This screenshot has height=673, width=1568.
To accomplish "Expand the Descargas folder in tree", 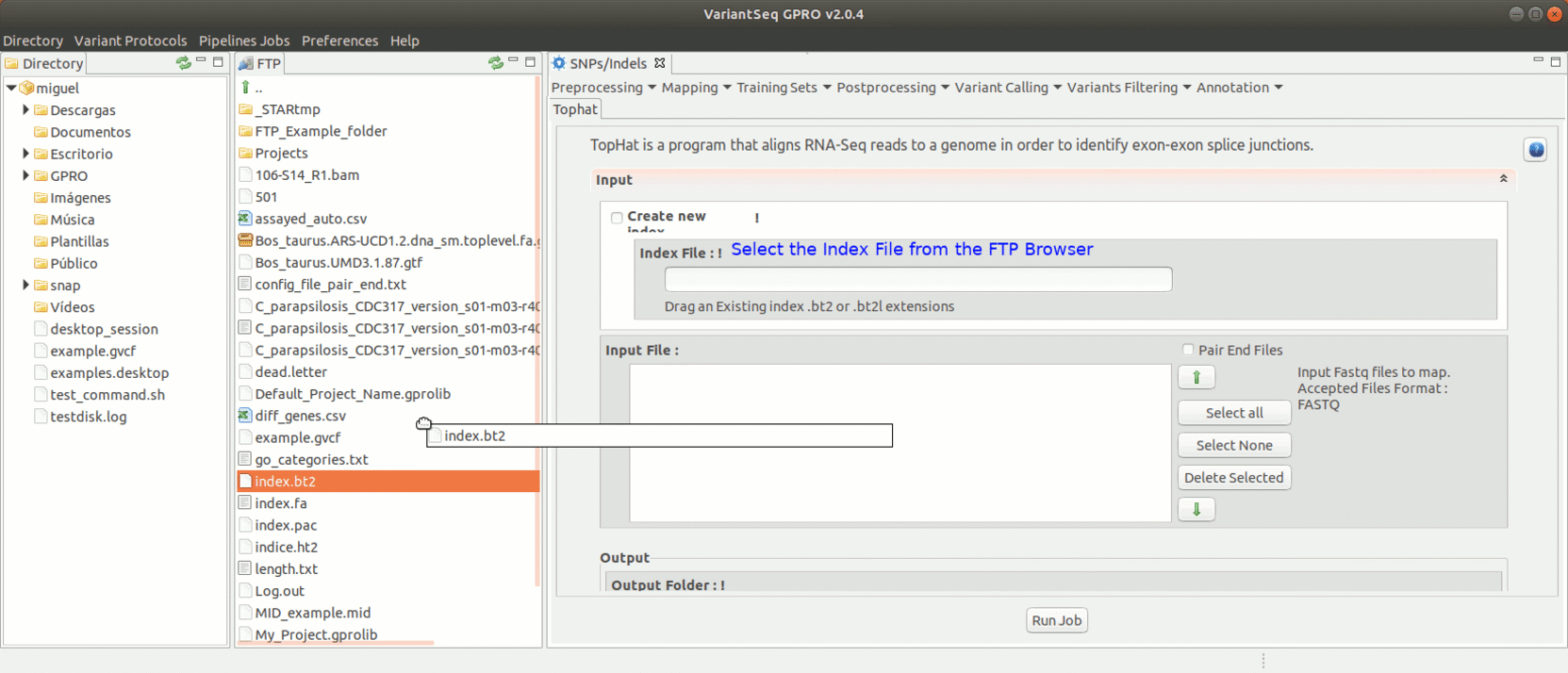I will pyautogui.click(x=25, y=110).
